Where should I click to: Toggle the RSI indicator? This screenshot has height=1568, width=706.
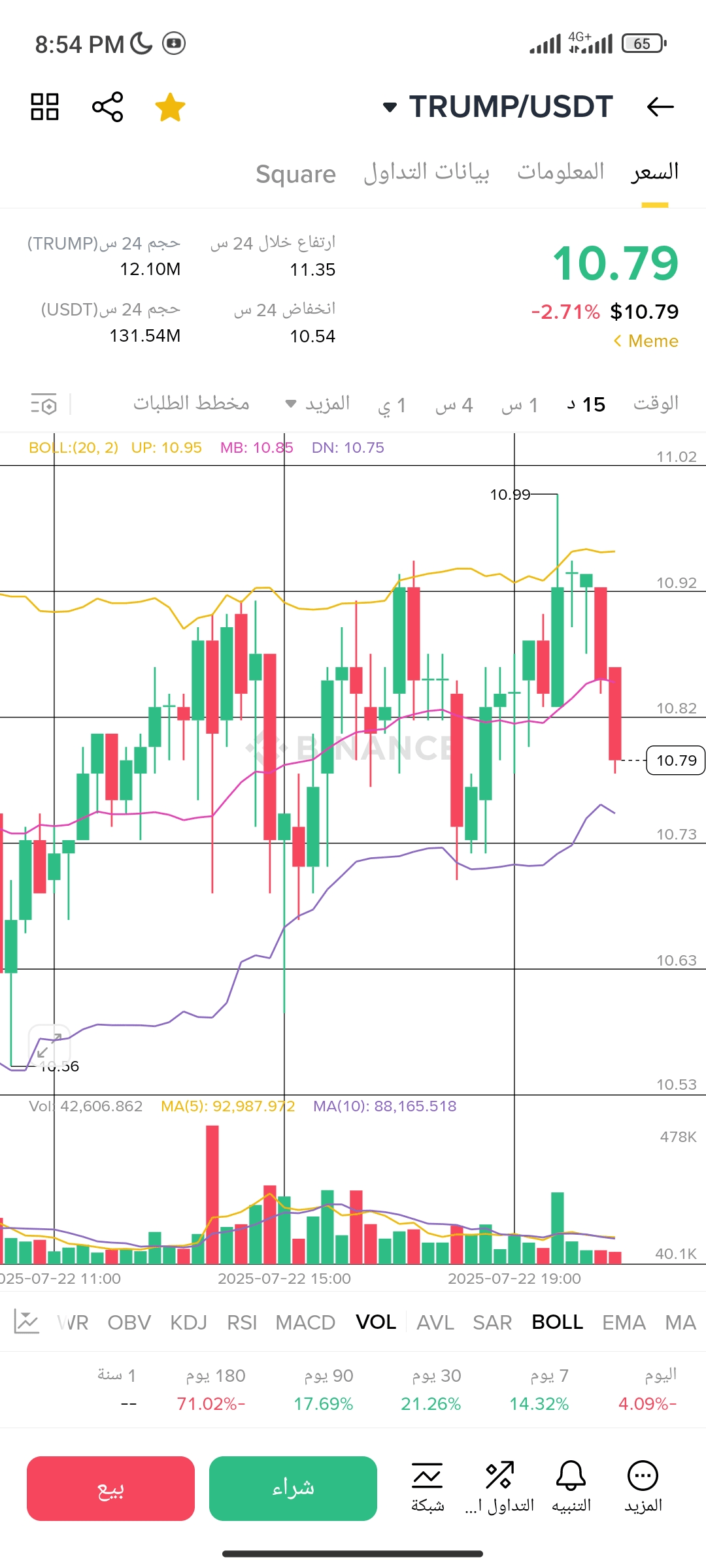(x=242, y=1322)
